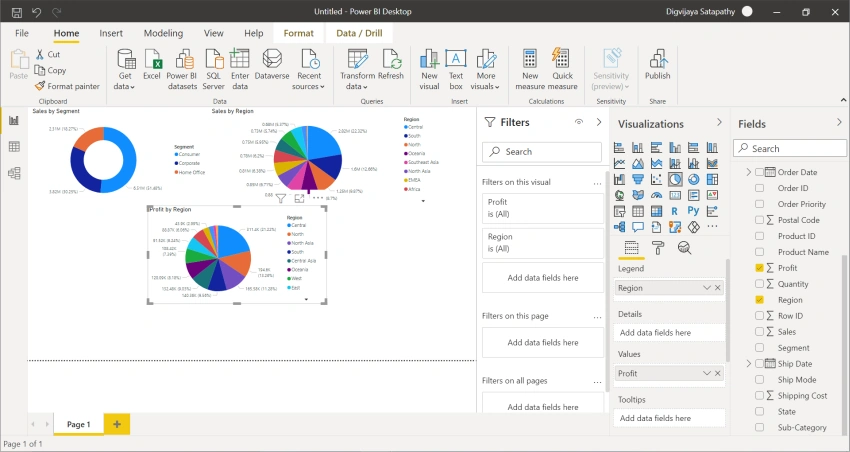This screenshot has width=850, height=452.
Task: Open the Get data button
Action: 125,70
